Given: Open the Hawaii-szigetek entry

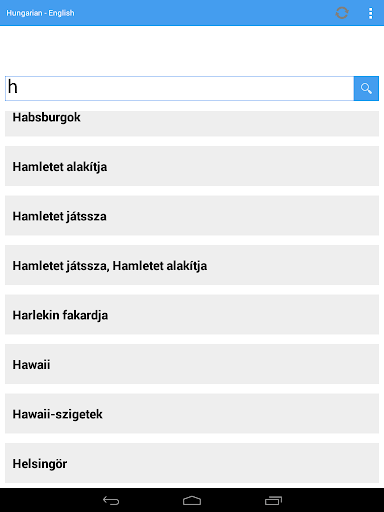Looking at the screenshot, I should 192,413.
